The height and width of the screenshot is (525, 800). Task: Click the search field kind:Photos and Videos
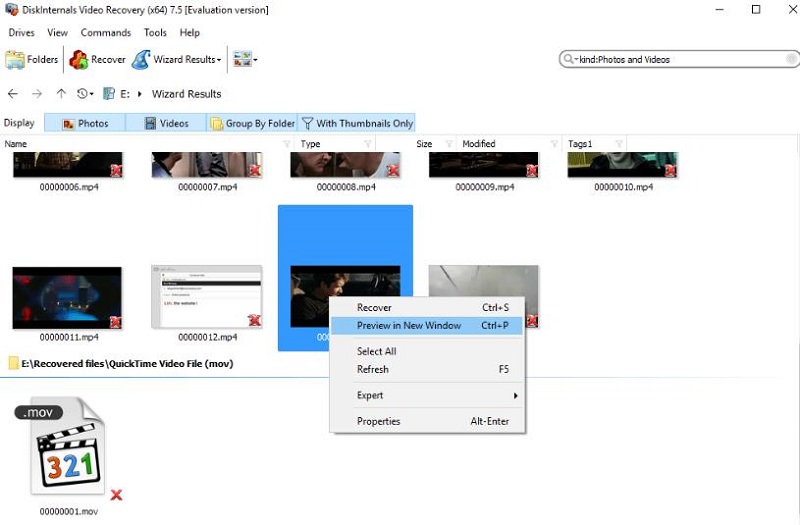tap(681, 60)
